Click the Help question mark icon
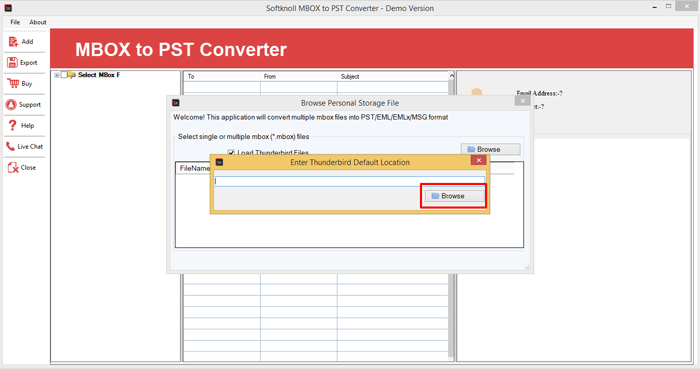This screenshot has width=700, height=369. pyautogui.click(x=12, y=125)
